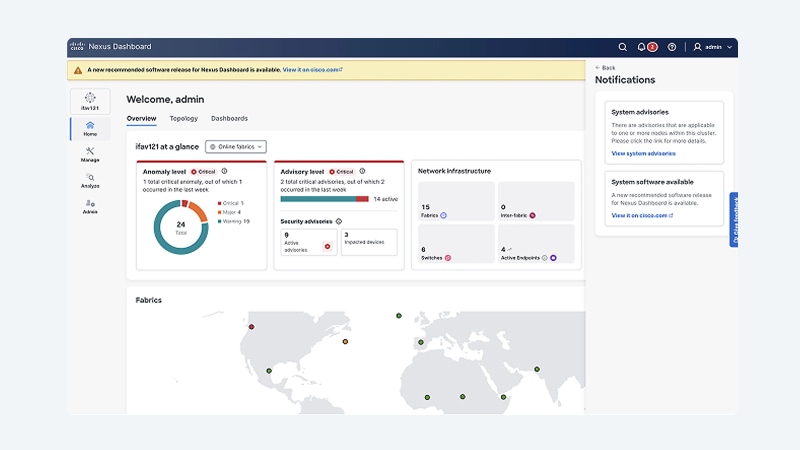Switch to the Topology tab
This screenshot has height=450, width=800.
pos(184,118)
